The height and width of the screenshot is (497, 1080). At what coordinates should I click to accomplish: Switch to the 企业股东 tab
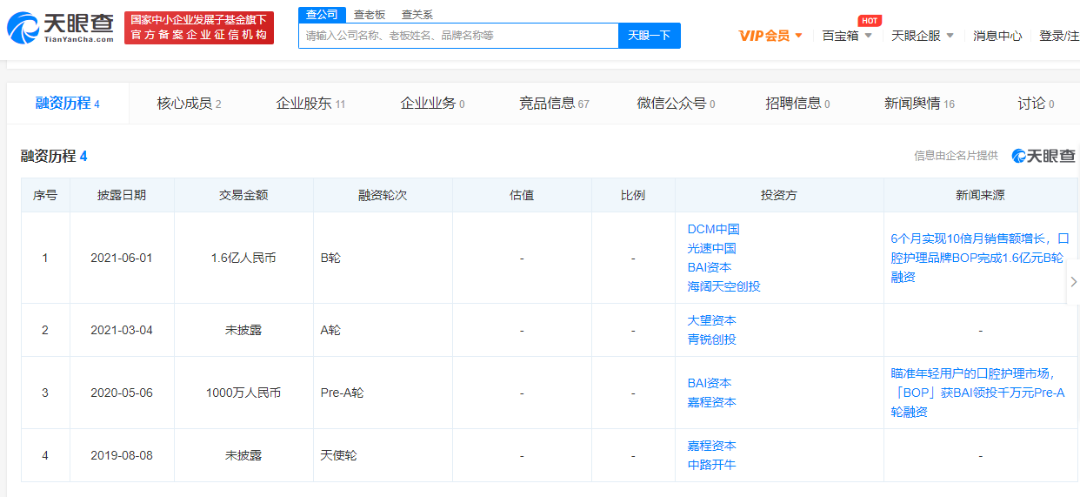310,103
